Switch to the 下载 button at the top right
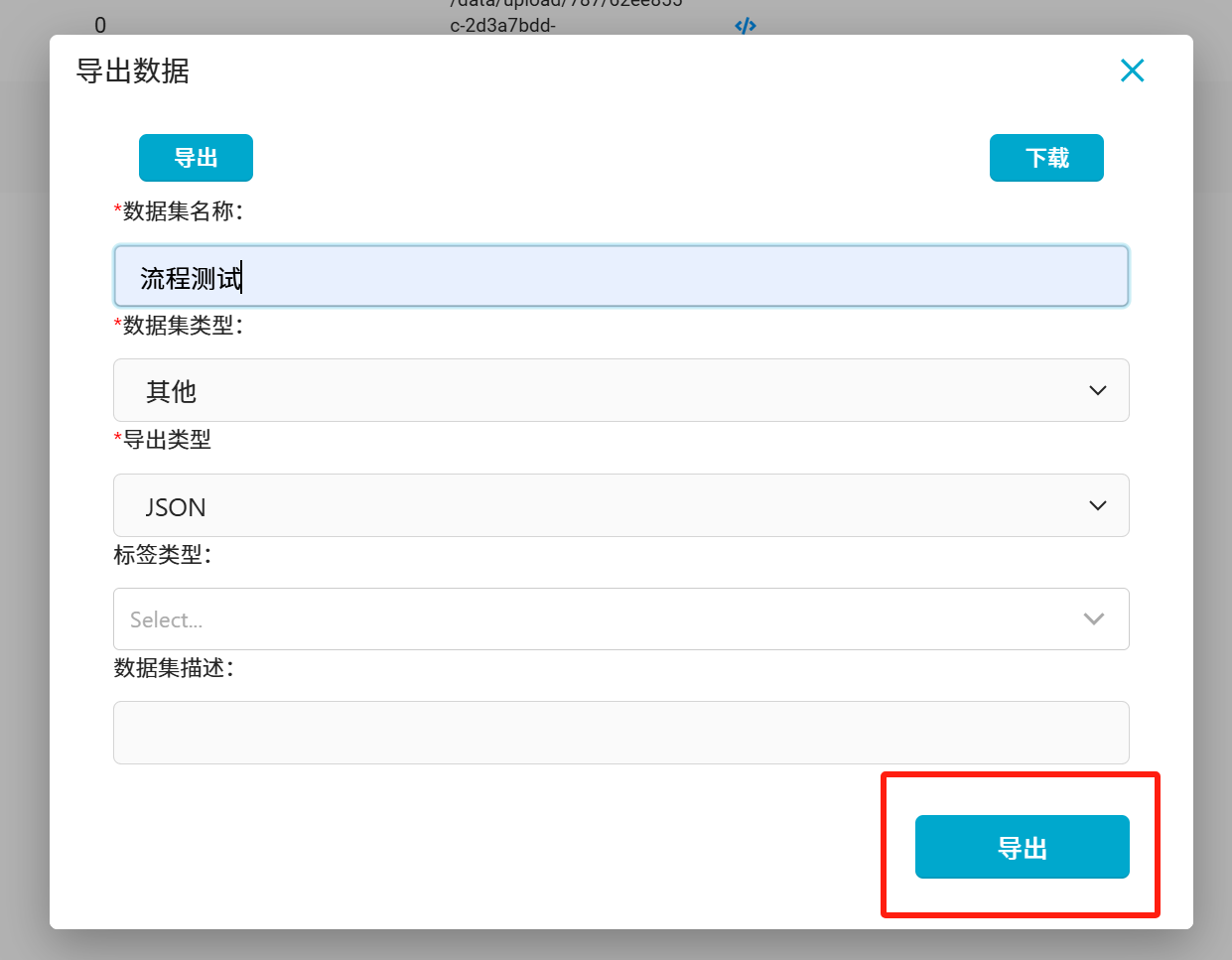Image resolution: width=1232 pixels, height=960 pixels. tap(1046, 158)
